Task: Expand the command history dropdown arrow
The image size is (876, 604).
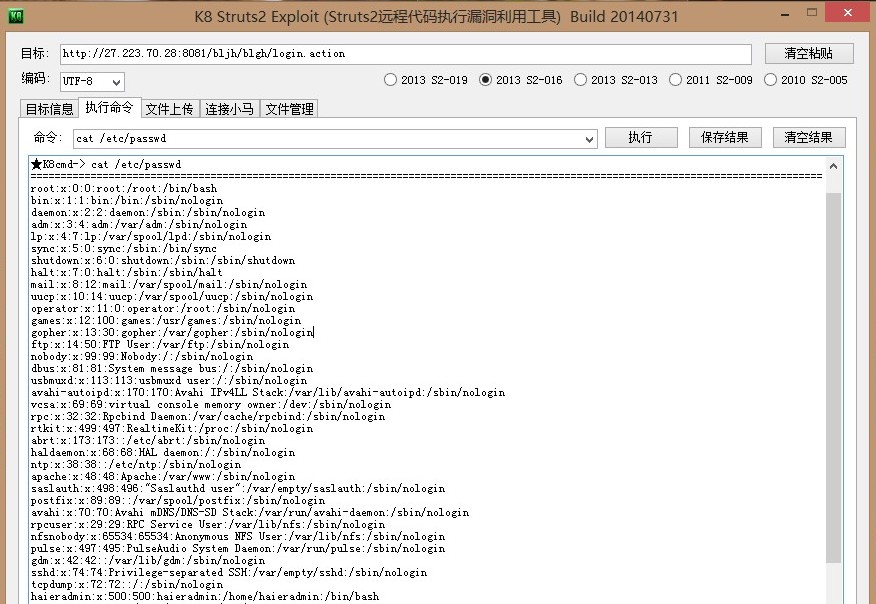Action: pyautogui.click(x=589, y=139)
